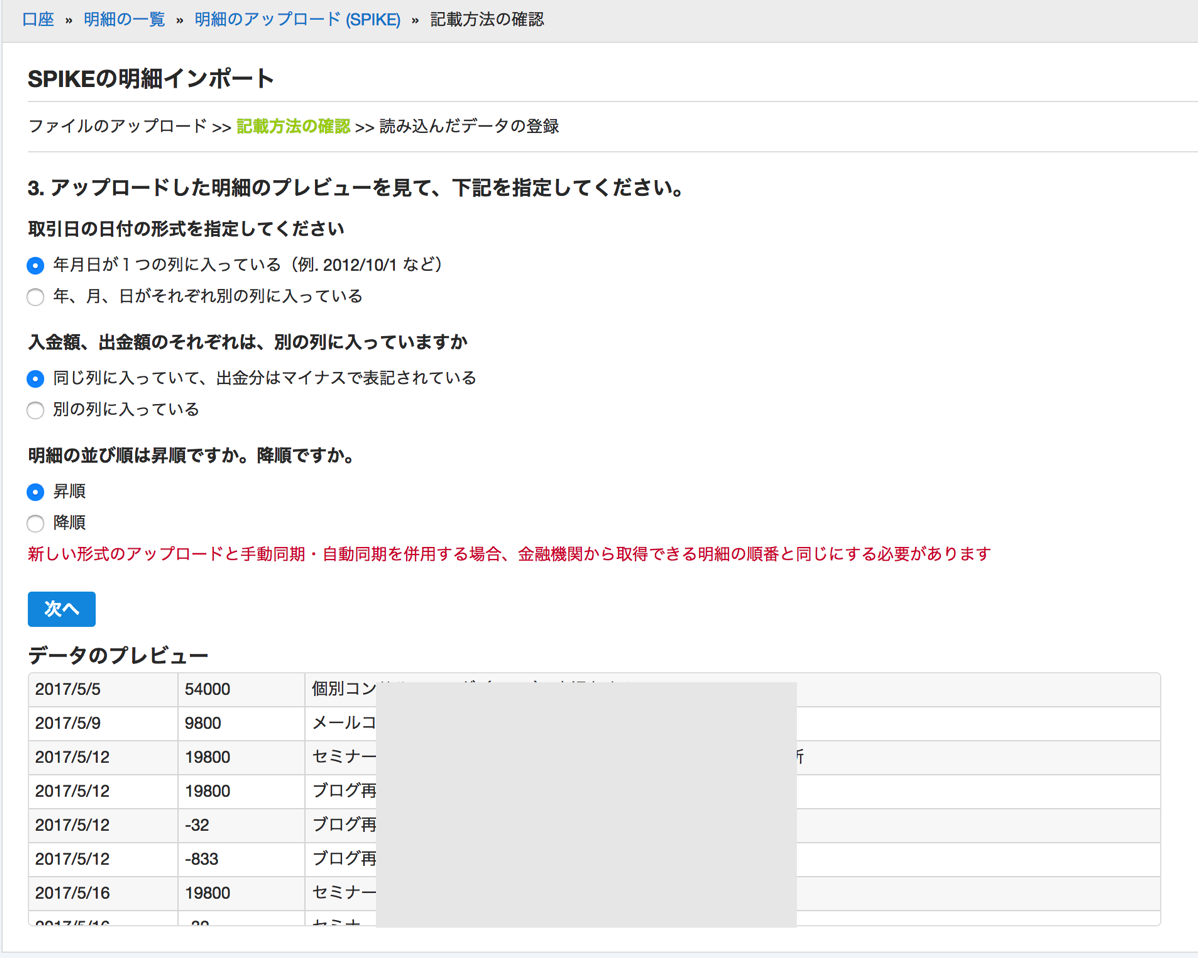Click the 2017/5/9 date cell
The height and width of the screenshot is (958, 1198).
[103, 723]
